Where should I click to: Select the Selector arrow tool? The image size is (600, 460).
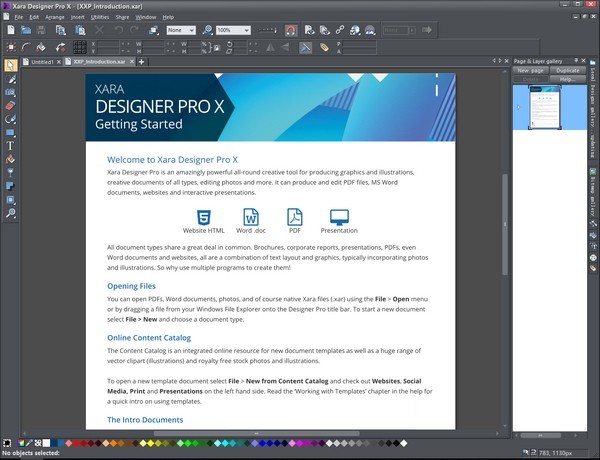click(11, 65)
